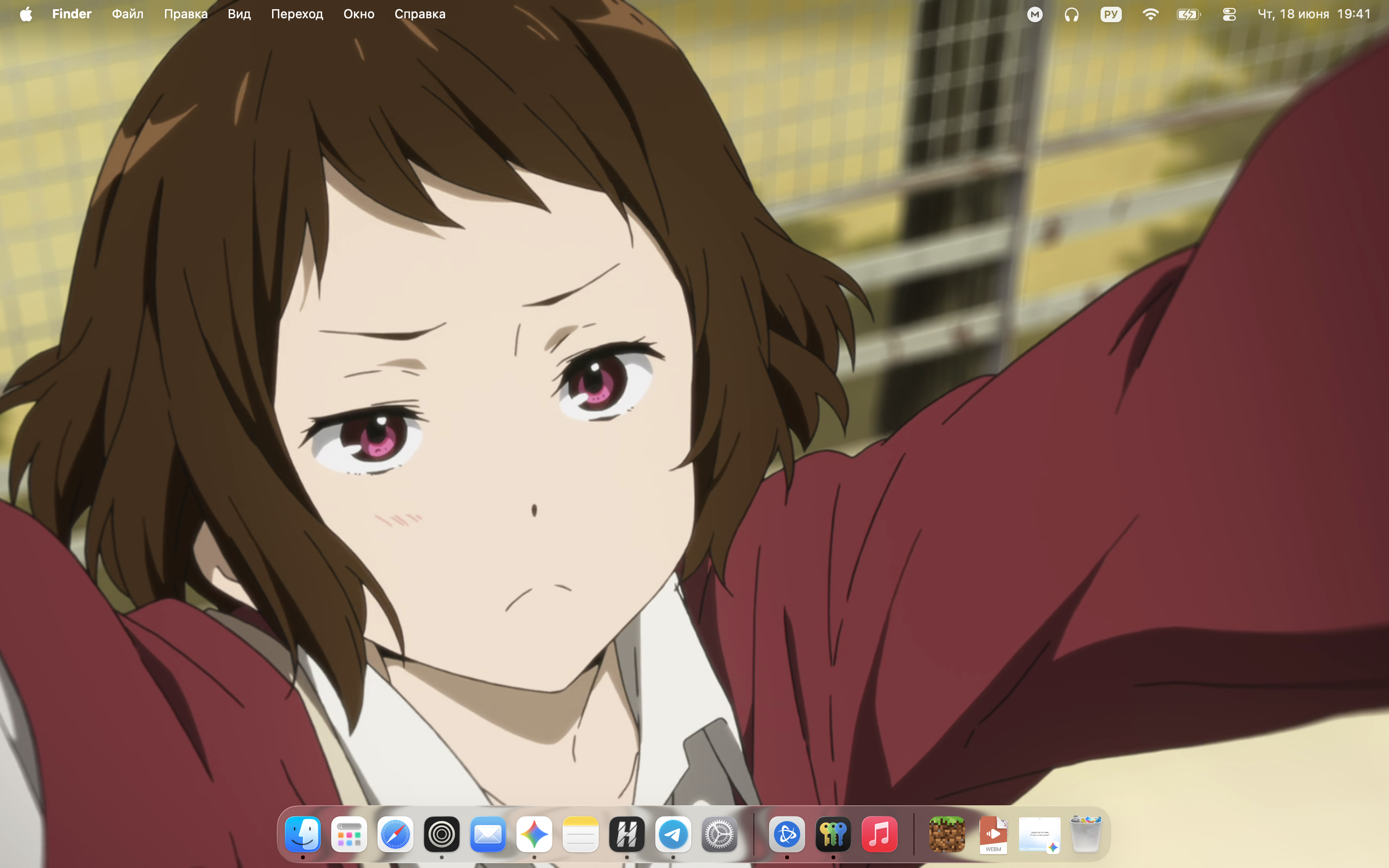Switch the РУ keyboard input source

[x=1111, y=14]
